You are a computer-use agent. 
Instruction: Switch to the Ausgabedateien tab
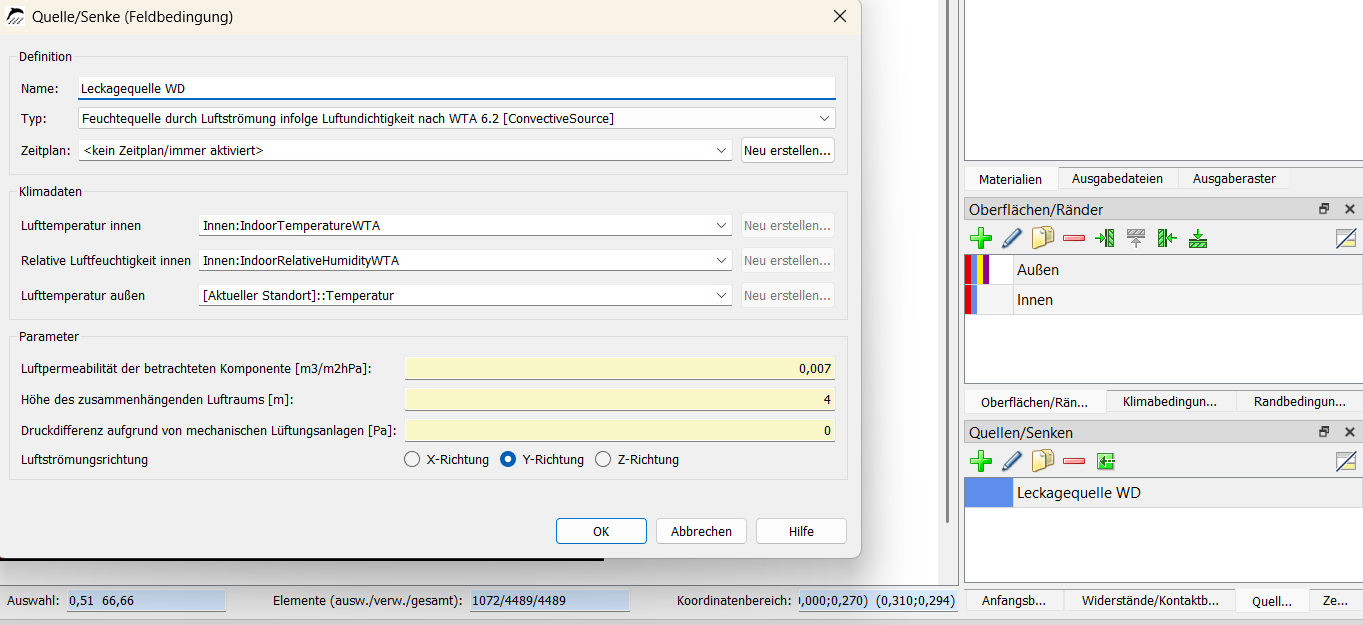1117,178
